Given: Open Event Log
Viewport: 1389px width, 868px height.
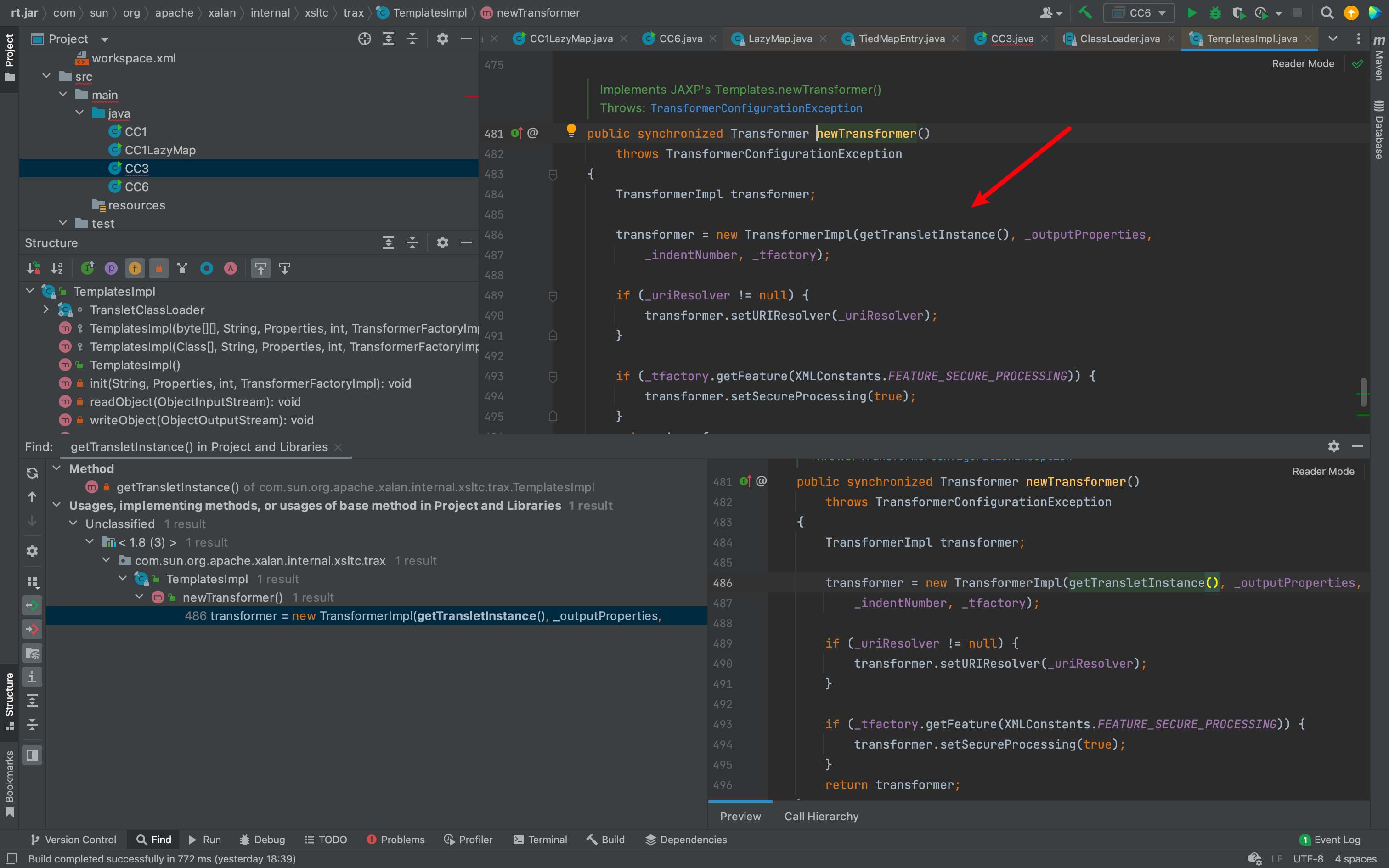Looking at the screenshot, I should click(1329, 840).
